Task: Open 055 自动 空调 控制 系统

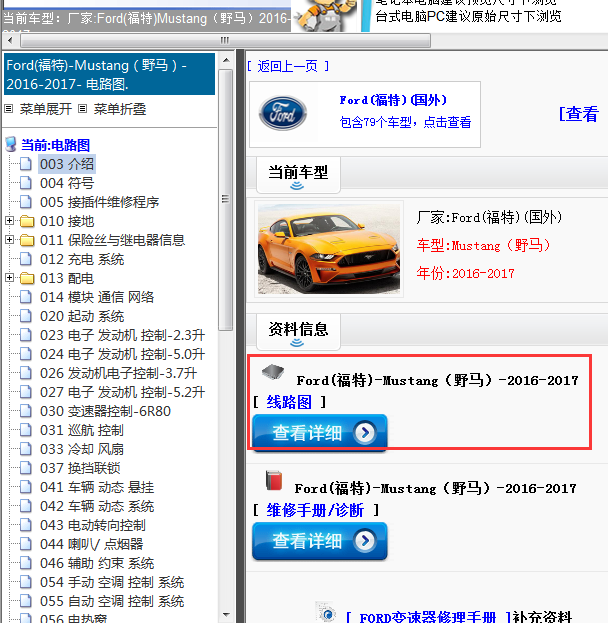Action: tap(112, 601)
